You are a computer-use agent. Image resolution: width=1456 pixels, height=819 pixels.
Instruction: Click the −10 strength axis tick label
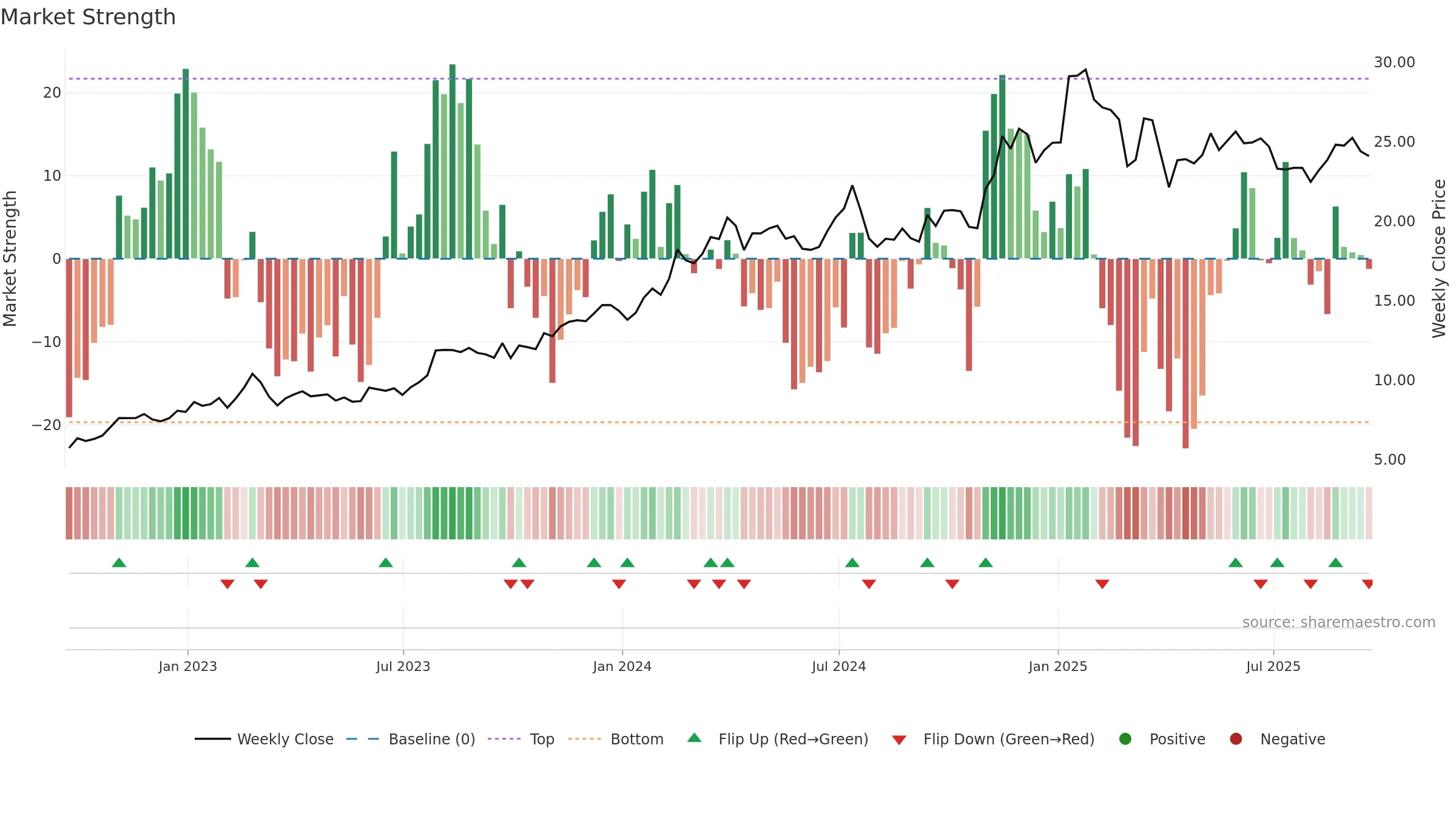46,342
